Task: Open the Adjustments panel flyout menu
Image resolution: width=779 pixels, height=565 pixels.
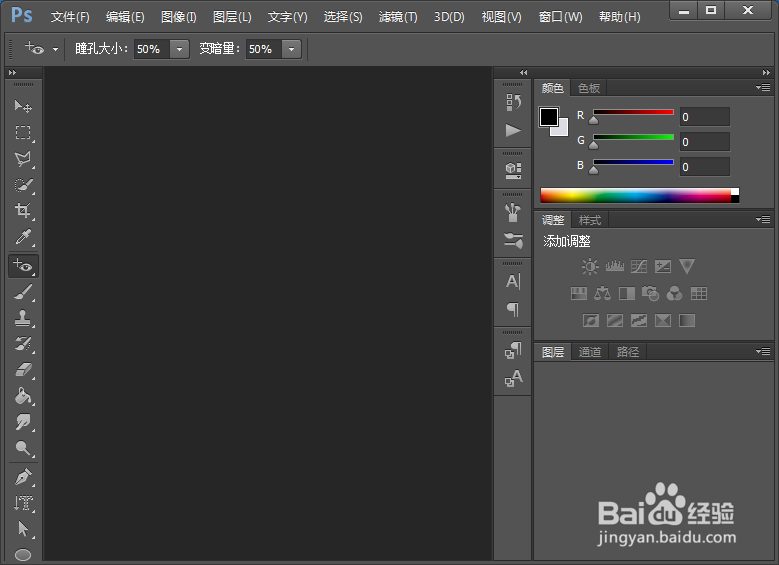Action: (763, 219)
